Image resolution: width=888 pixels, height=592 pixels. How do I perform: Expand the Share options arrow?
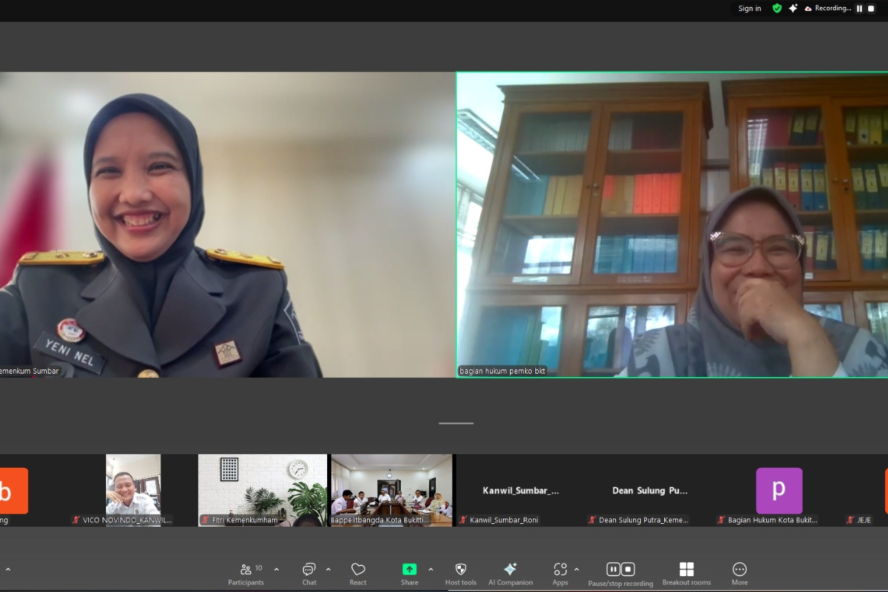(431, 570)
